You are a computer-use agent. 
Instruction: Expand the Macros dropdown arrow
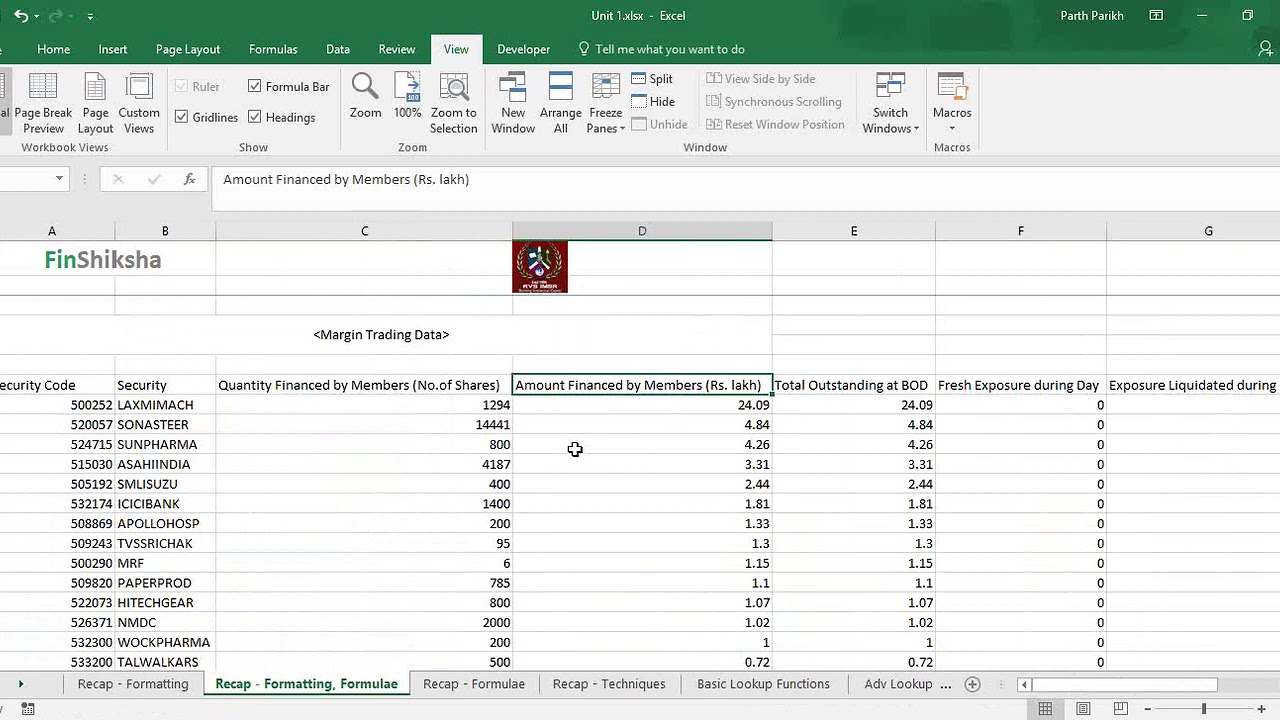coord(952,128)
